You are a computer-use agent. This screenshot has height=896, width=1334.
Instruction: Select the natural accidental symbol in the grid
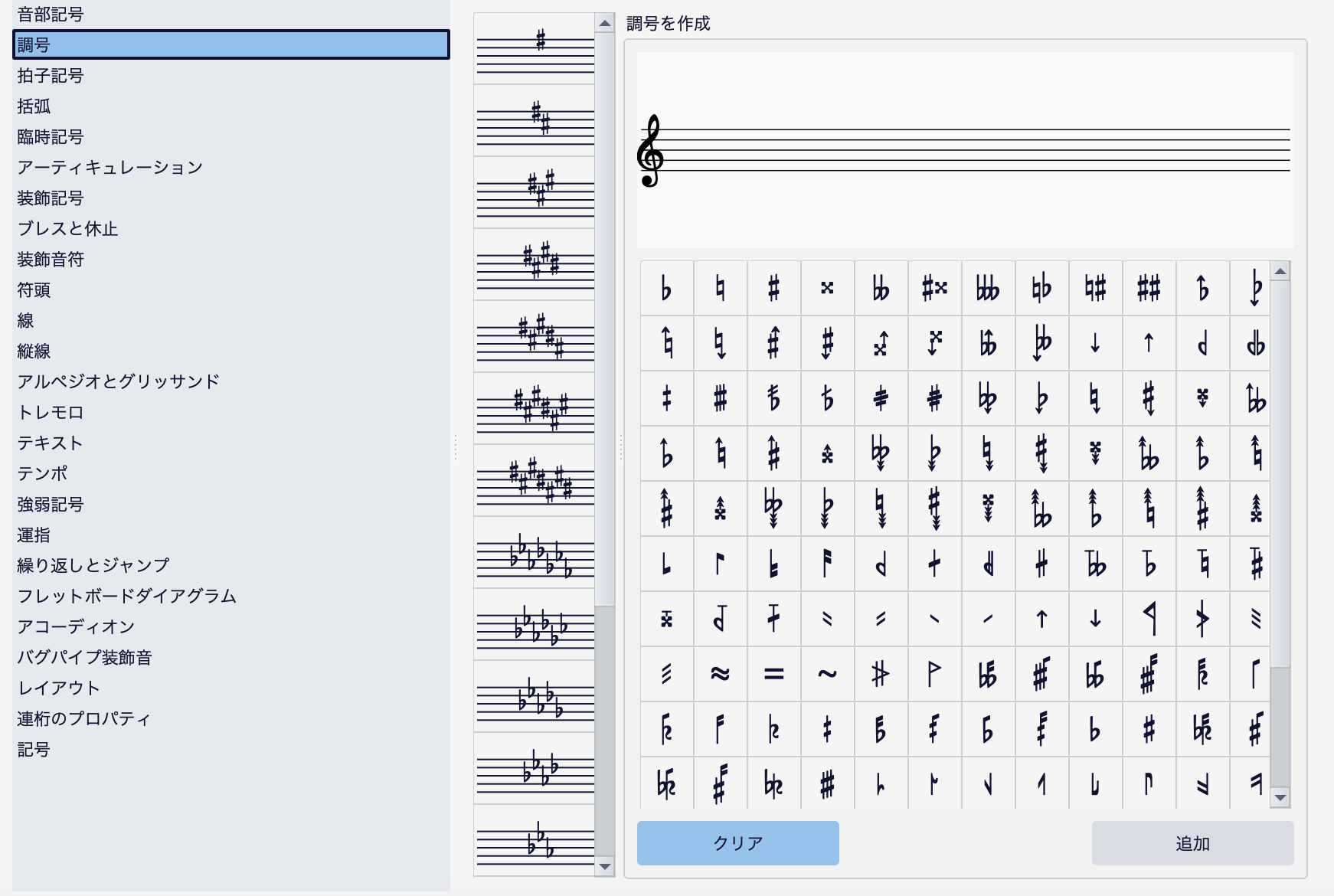click(x=720, y=289)
